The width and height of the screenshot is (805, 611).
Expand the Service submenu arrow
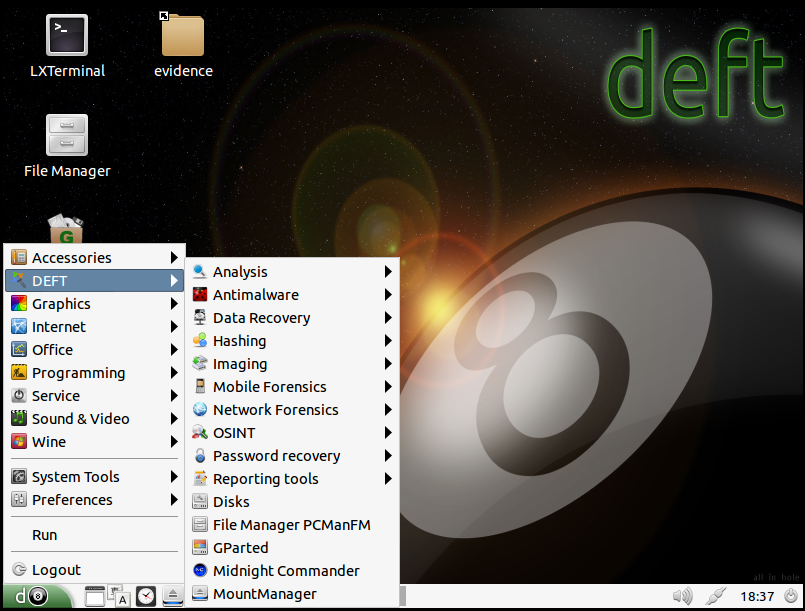click(x=174, y=396)
